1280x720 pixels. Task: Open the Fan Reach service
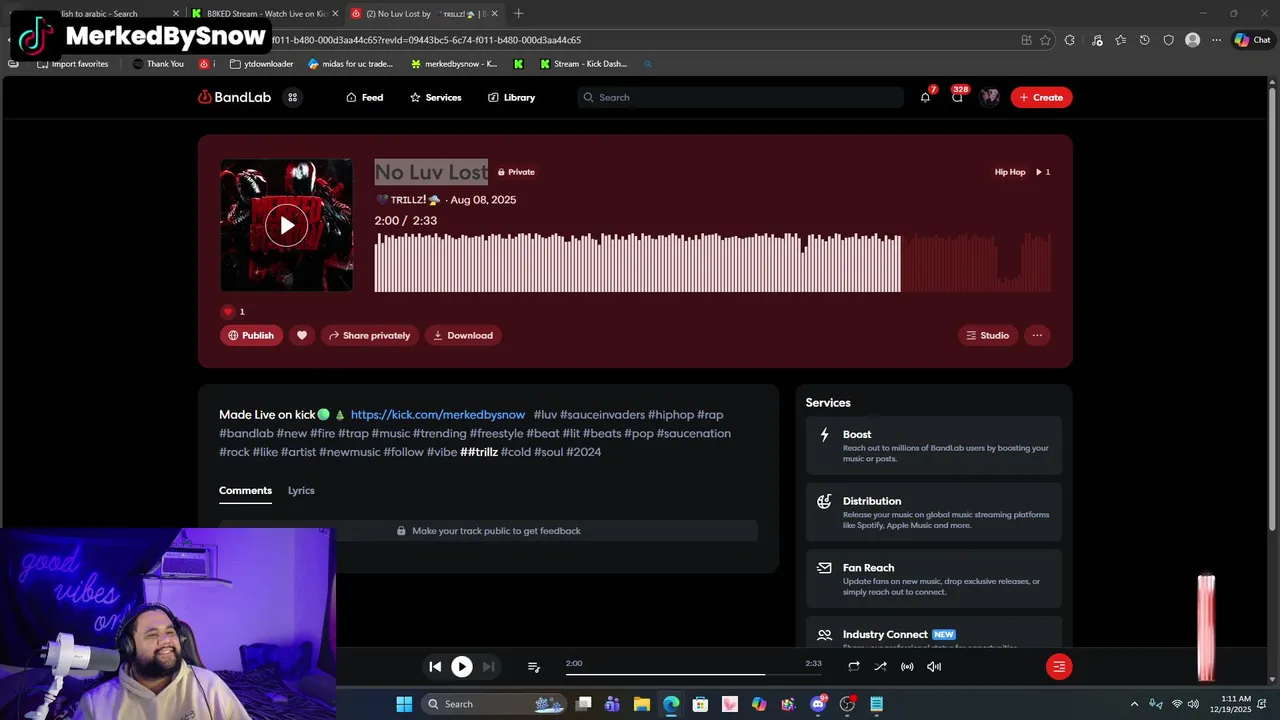point(934,579)
